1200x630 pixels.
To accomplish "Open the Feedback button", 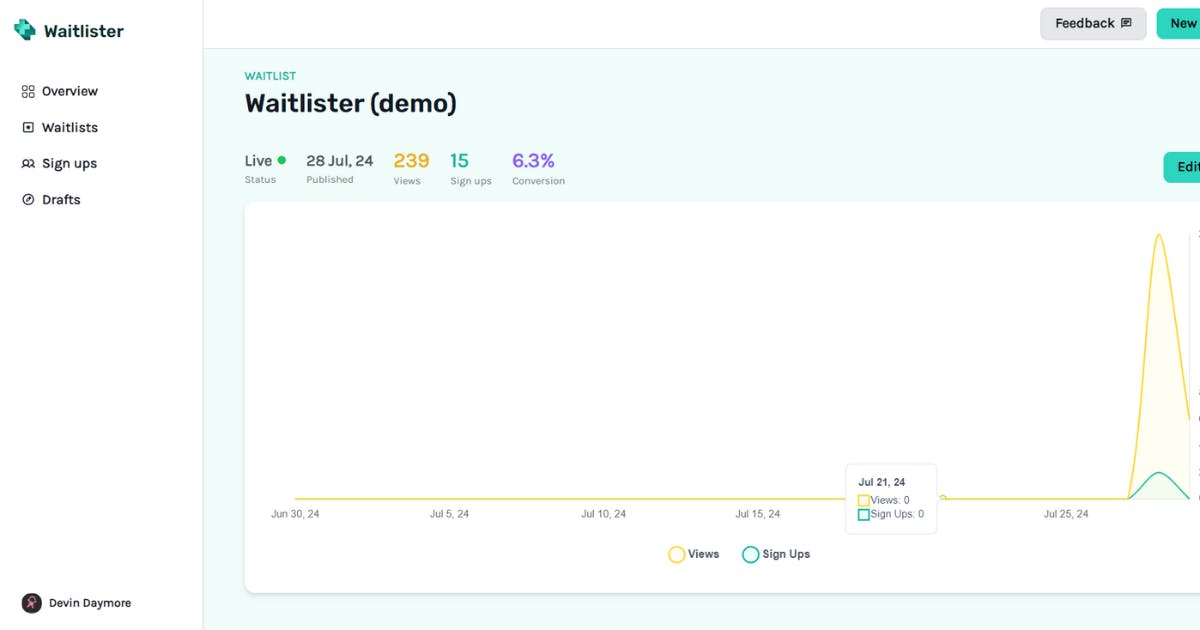I will pyautogui.click(x=1093, y=23).
